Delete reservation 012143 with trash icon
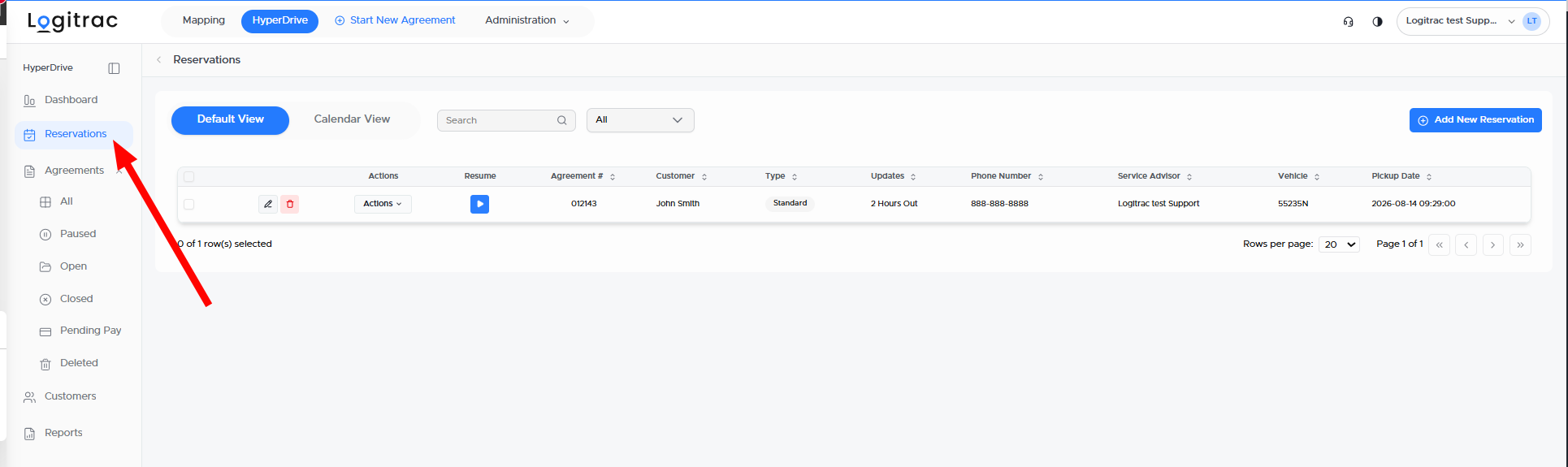 pos(290,204)
